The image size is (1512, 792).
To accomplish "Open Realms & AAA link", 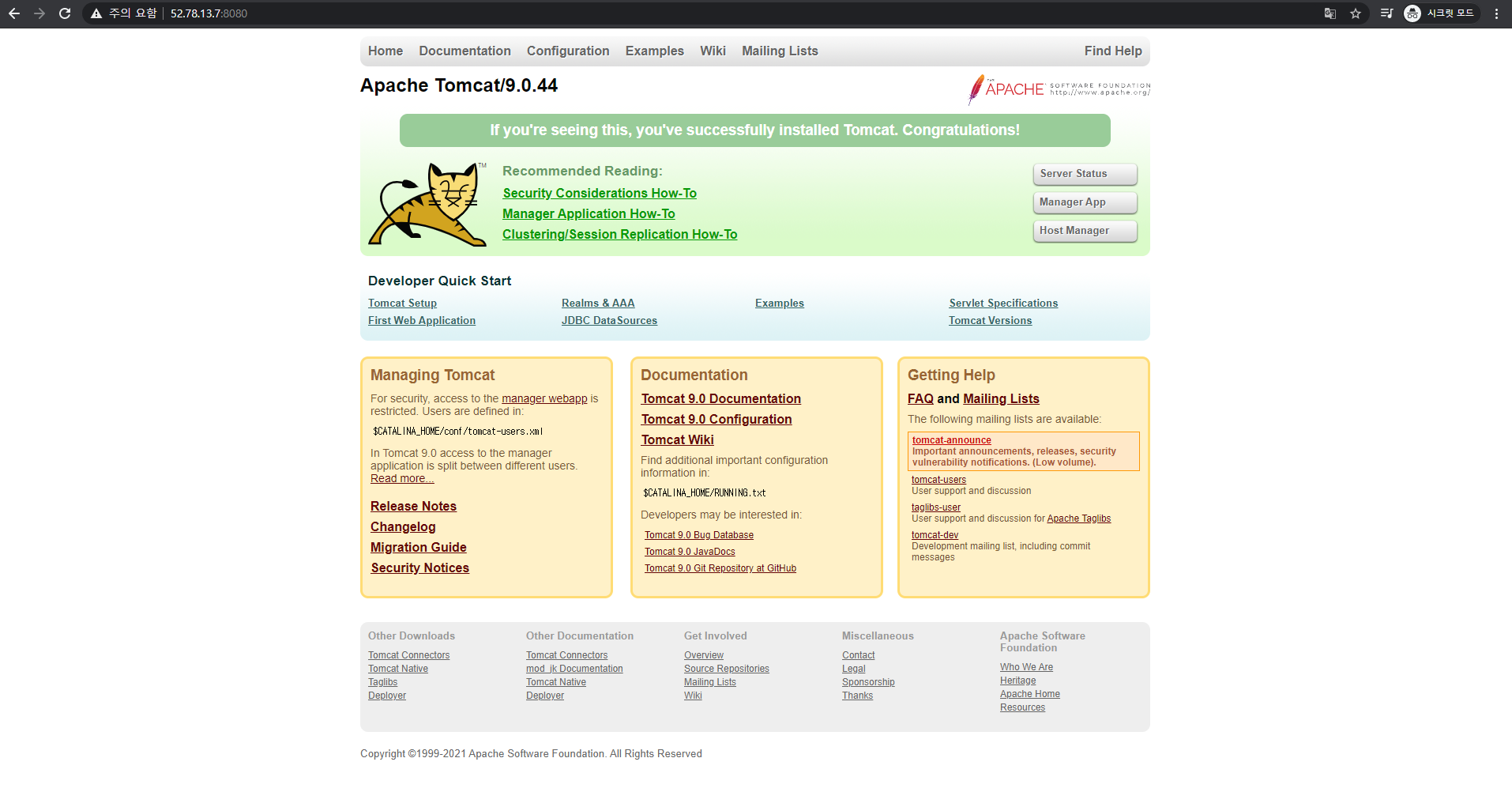I will click(598, 303).
